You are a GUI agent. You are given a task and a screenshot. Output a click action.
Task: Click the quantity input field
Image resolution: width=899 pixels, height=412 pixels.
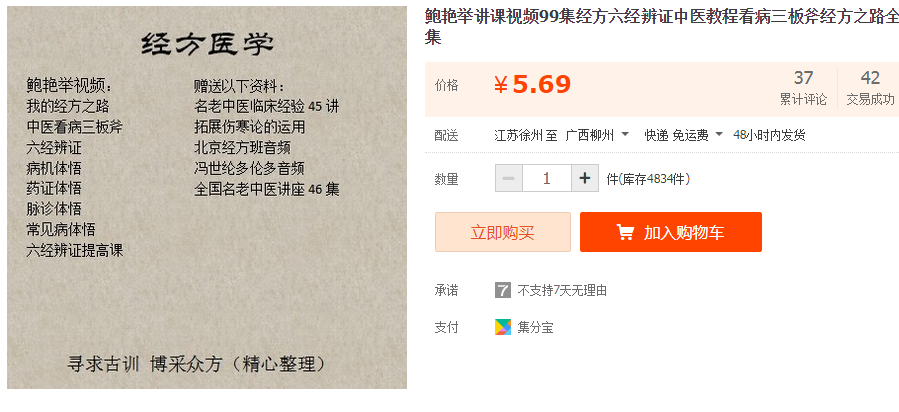547,178
